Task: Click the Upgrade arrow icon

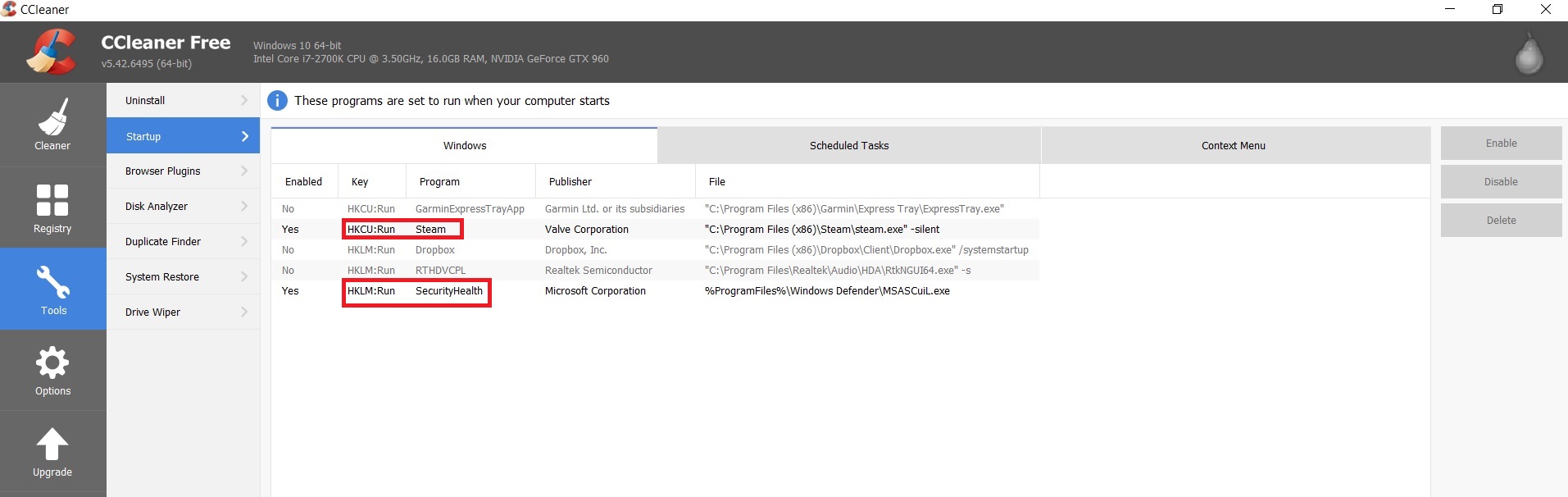Action: pos(52,444)
